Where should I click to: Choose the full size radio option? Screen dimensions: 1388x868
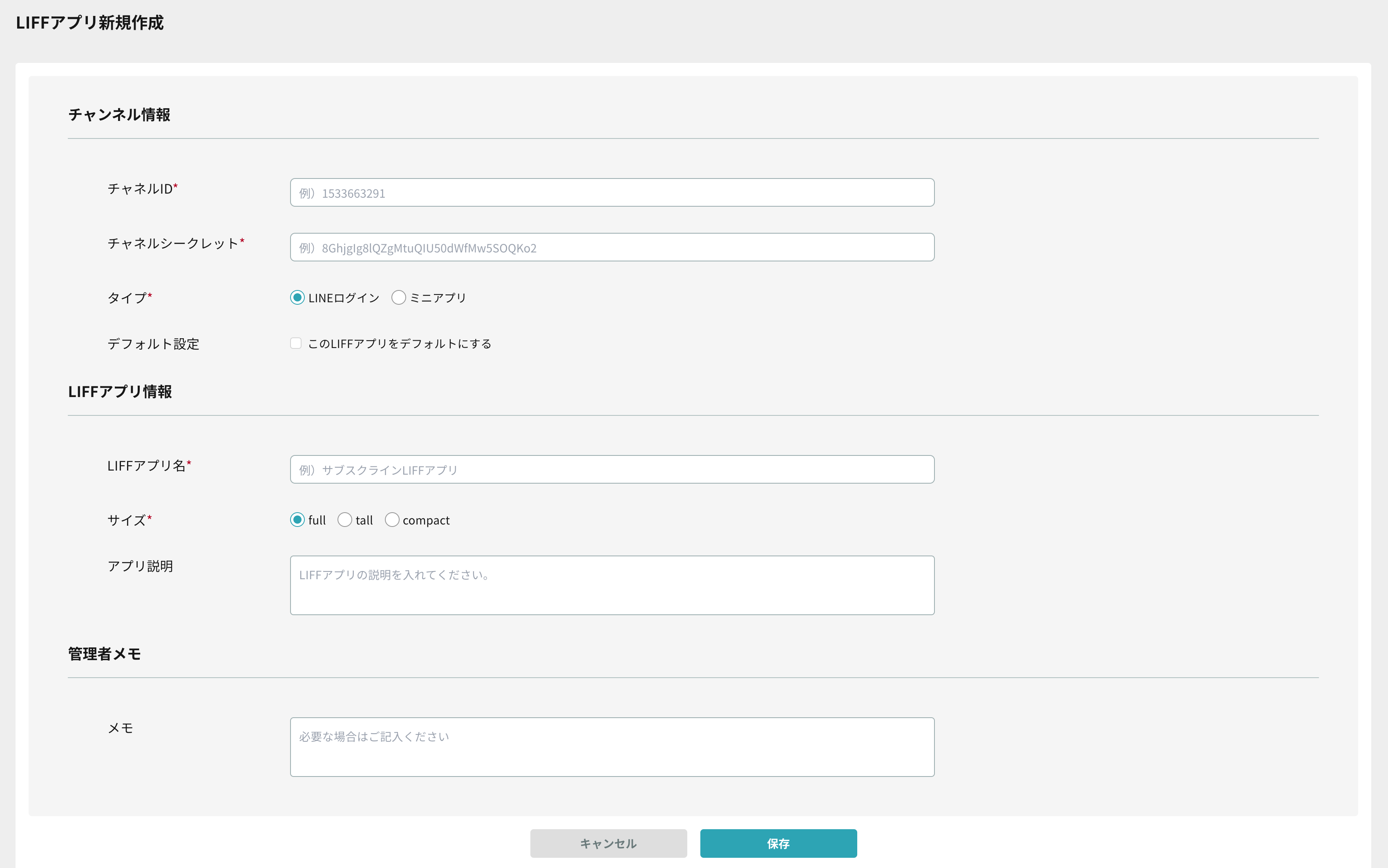coord(297,520)
